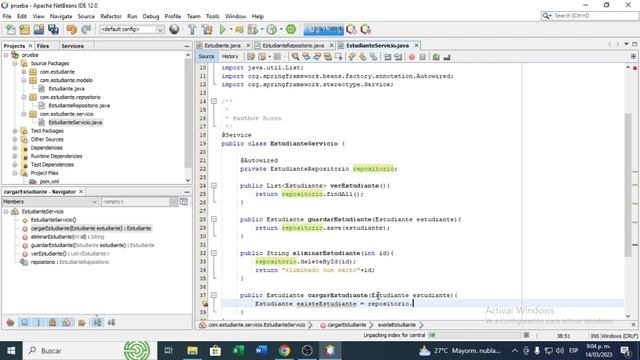Screen dimensions: 640x360
Task: Click the New File toolbar icon
Action: (11, 29)
